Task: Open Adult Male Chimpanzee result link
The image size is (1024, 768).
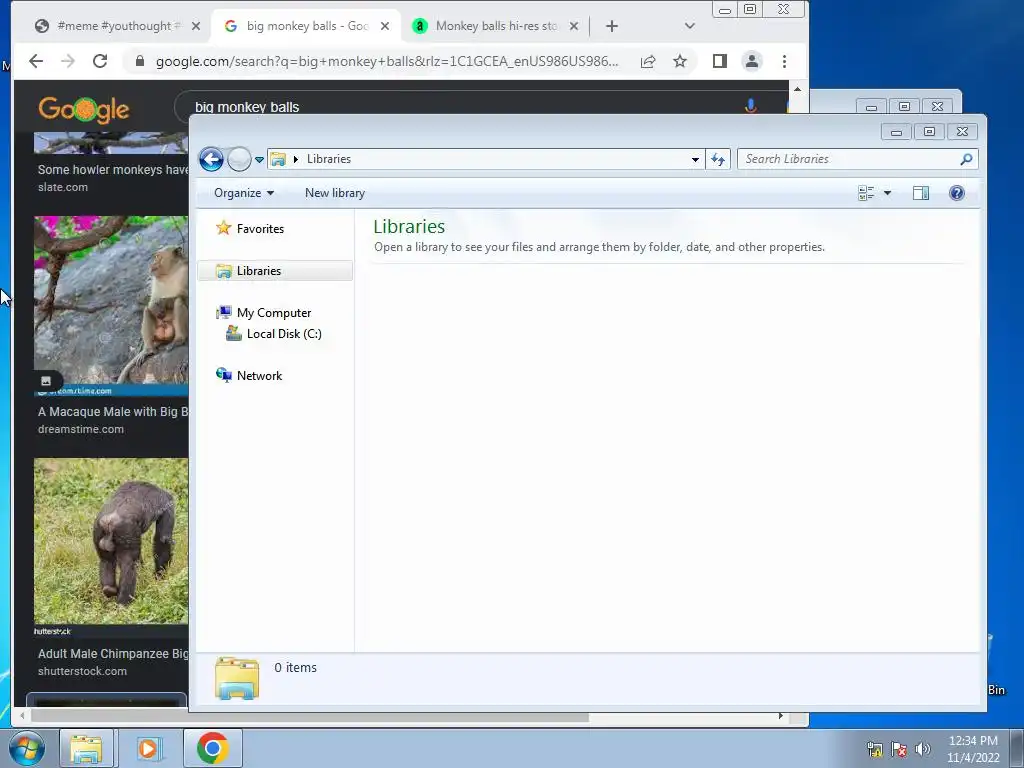Action: [113, 654]
